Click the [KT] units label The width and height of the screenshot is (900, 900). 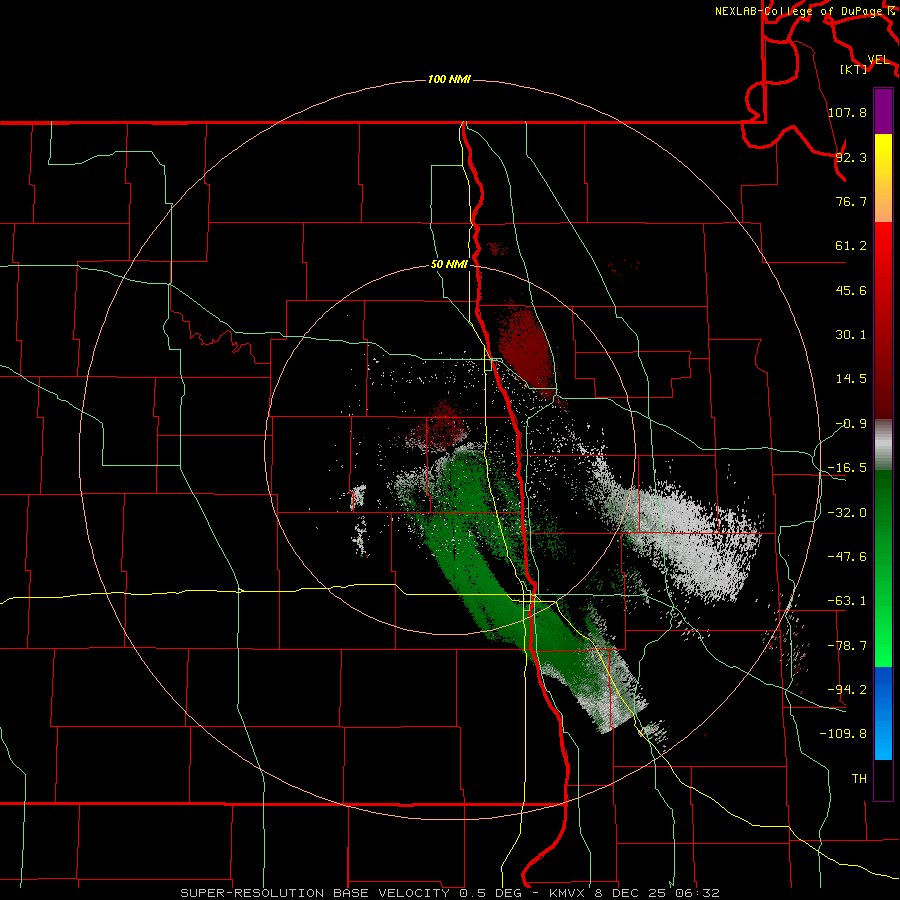(854, 70)
